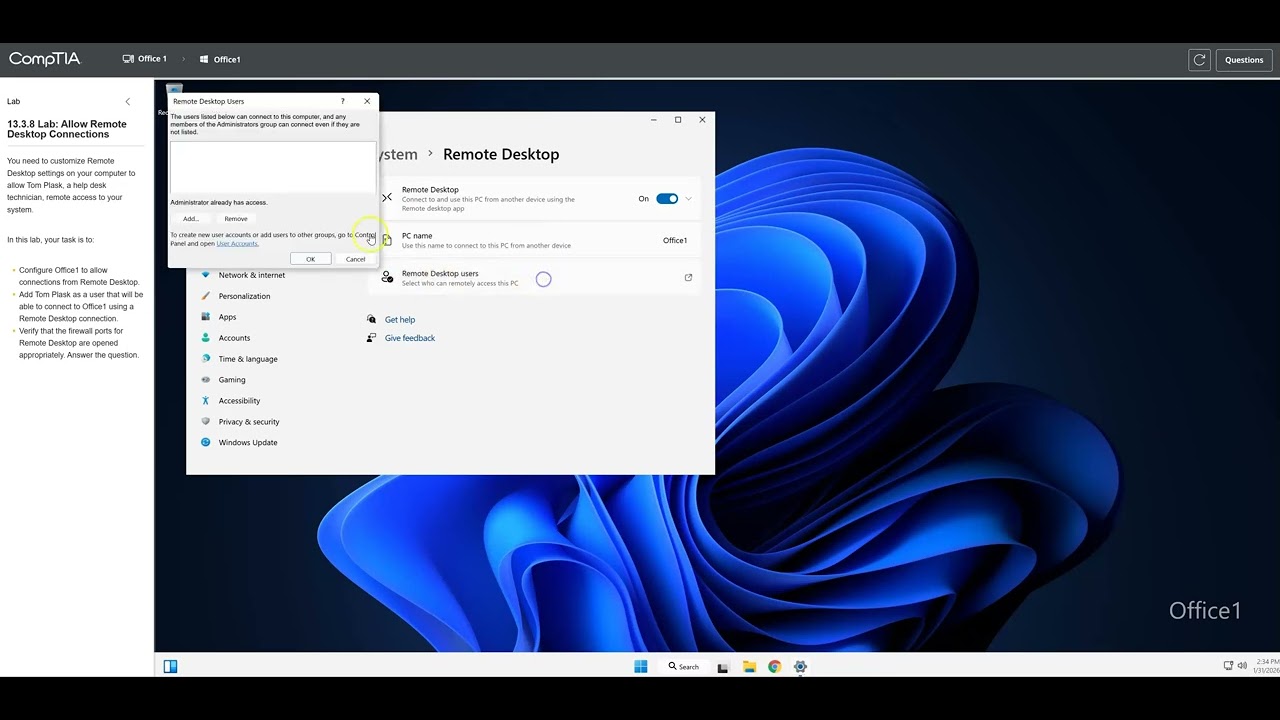Image resolution: width=1280 pixels, height=720 pixels.
Task: Open Task View from the taskbar
Action: coord(723,667)
